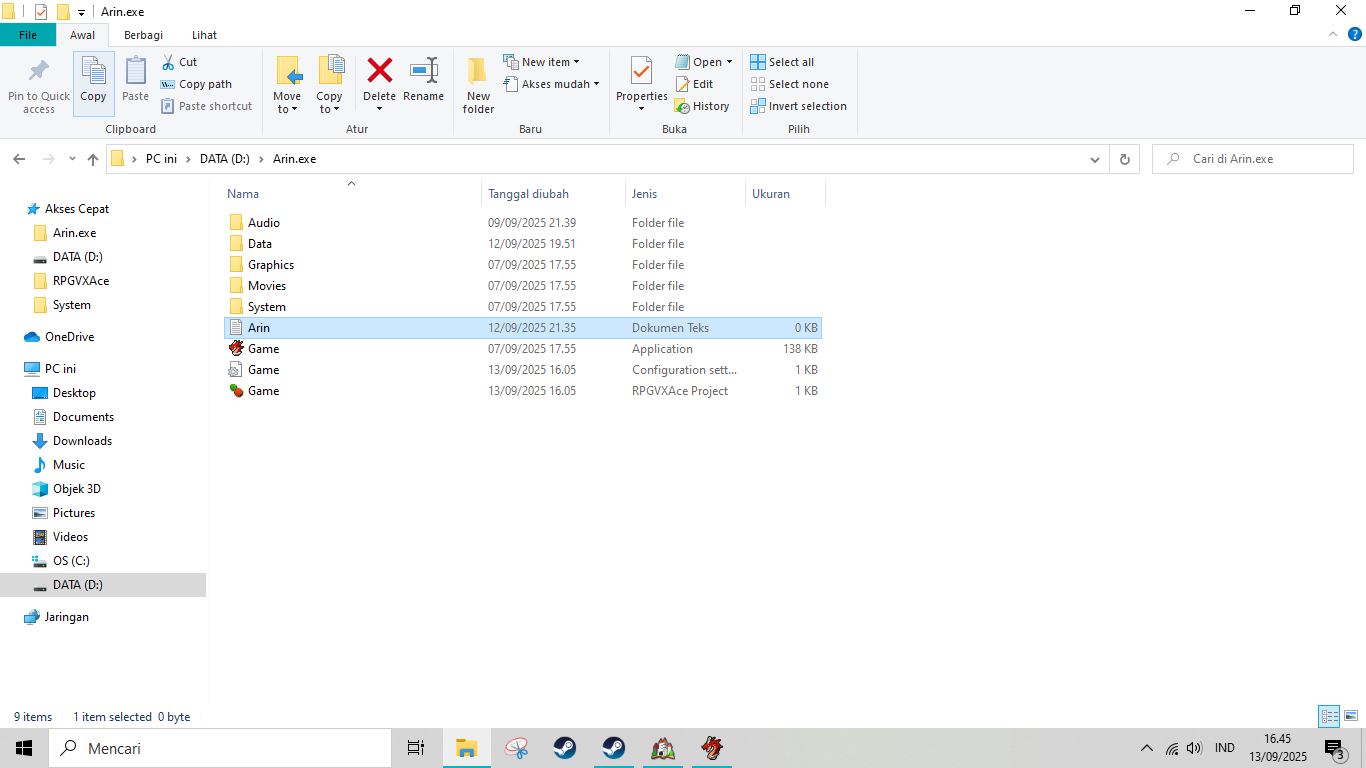Image resolution: width=1366 pixels, height=768 pixels.
Task: Click the Copy ribbon button
Action: point(93,82)
